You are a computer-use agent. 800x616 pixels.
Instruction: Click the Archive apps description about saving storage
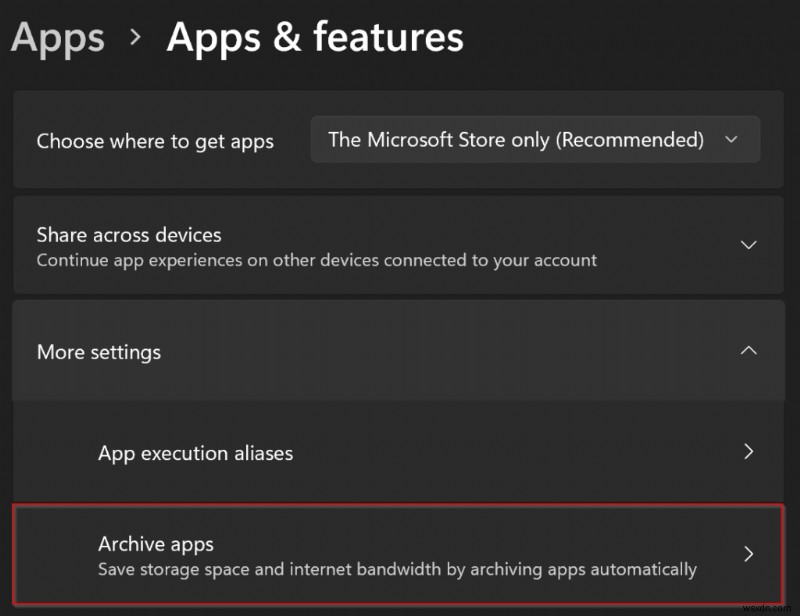pos(397,568)
